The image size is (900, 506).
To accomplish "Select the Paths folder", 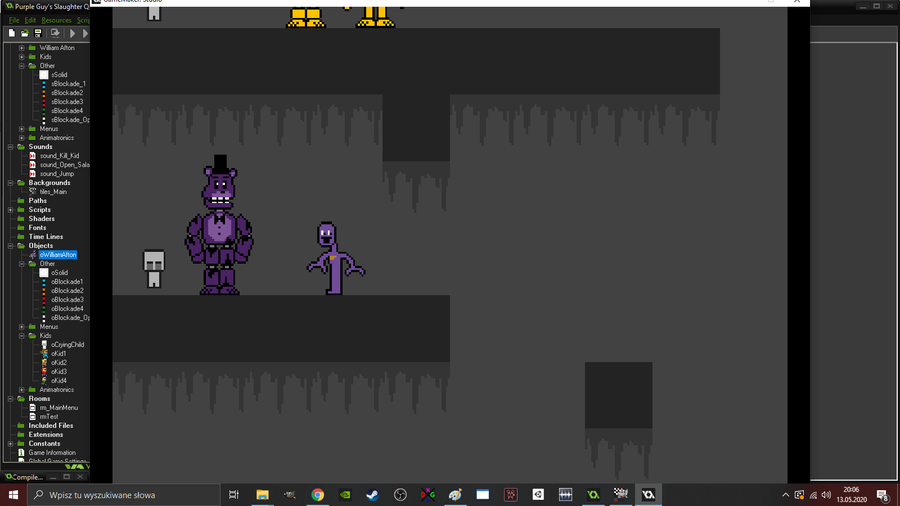I will coord(37,201).
